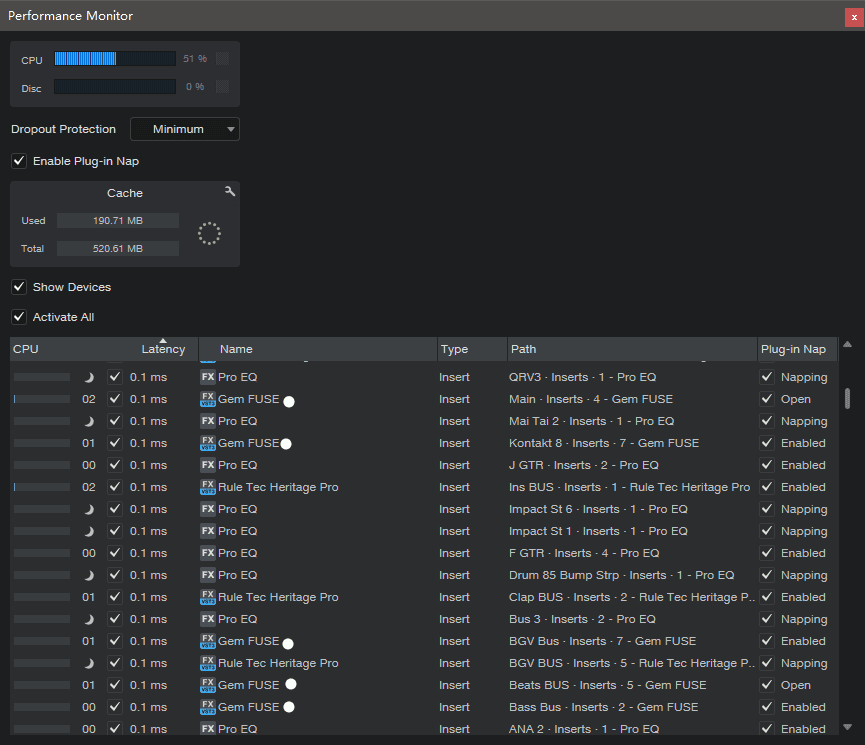Click the FX icon of J GTR Pro EQ
The width and height of the screenshot is (865, 745).
208,465
